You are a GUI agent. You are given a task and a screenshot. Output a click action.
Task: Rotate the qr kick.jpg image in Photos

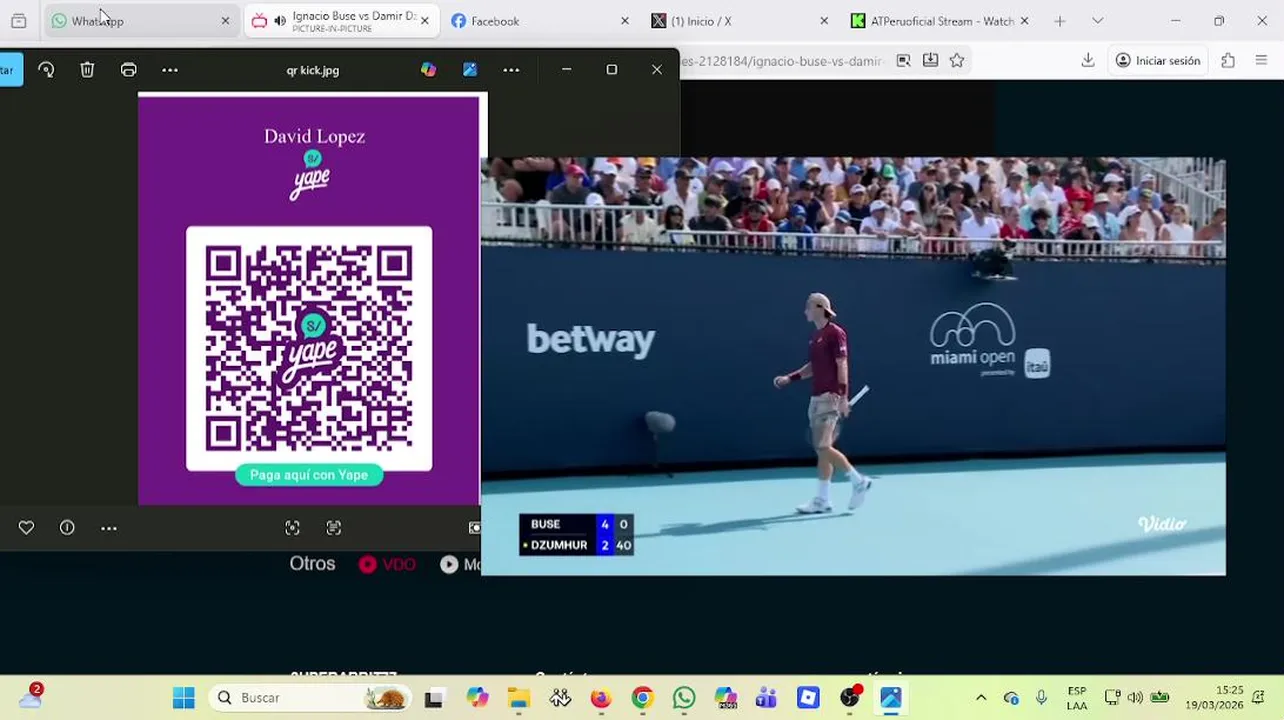pyautogui.click(x=46, y=70)
